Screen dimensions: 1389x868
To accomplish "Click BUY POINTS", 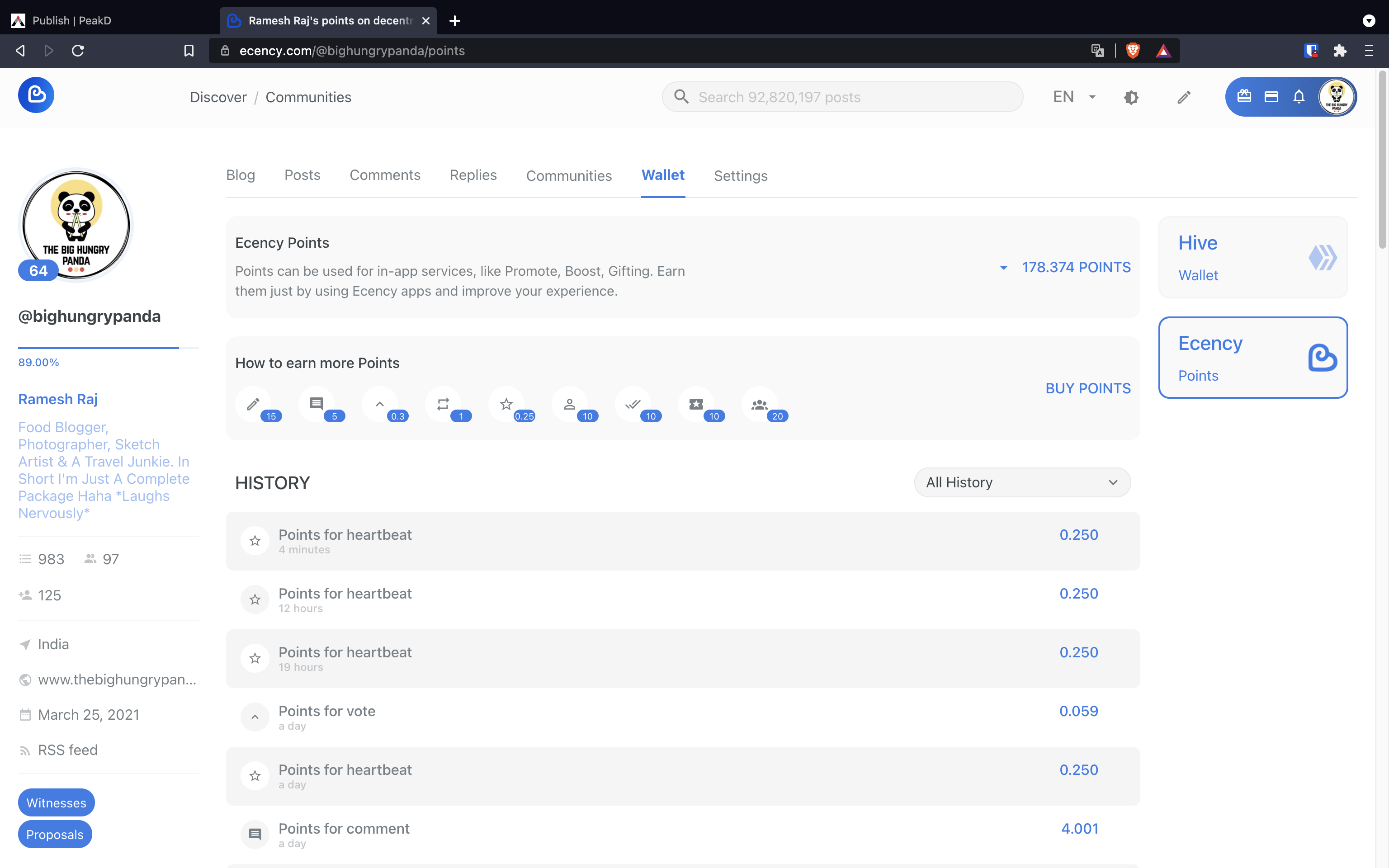I will [1088, 388].
